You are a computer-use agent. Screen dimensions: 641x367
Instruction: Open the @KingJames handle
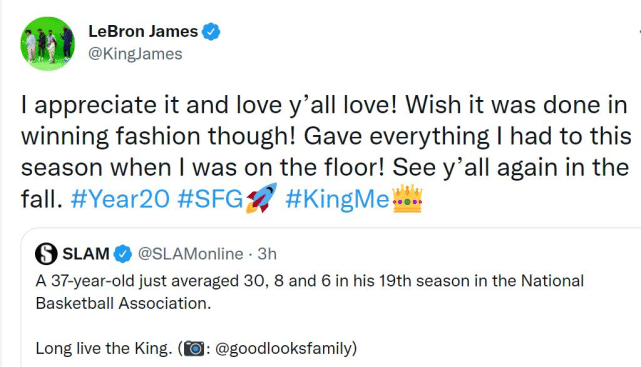[135, 54]
